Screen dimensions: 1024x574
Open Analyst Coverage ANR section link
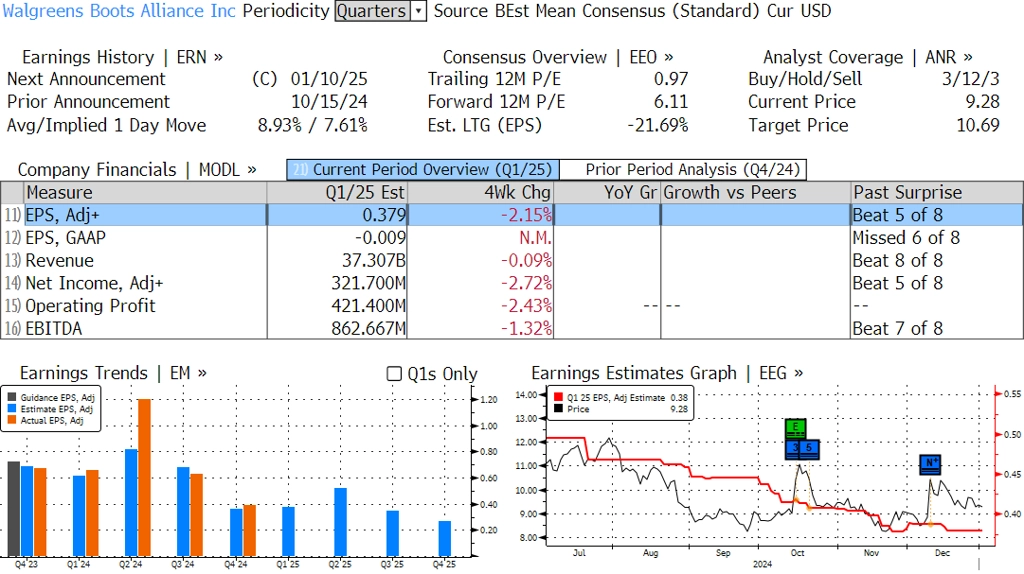click(867, 57)
